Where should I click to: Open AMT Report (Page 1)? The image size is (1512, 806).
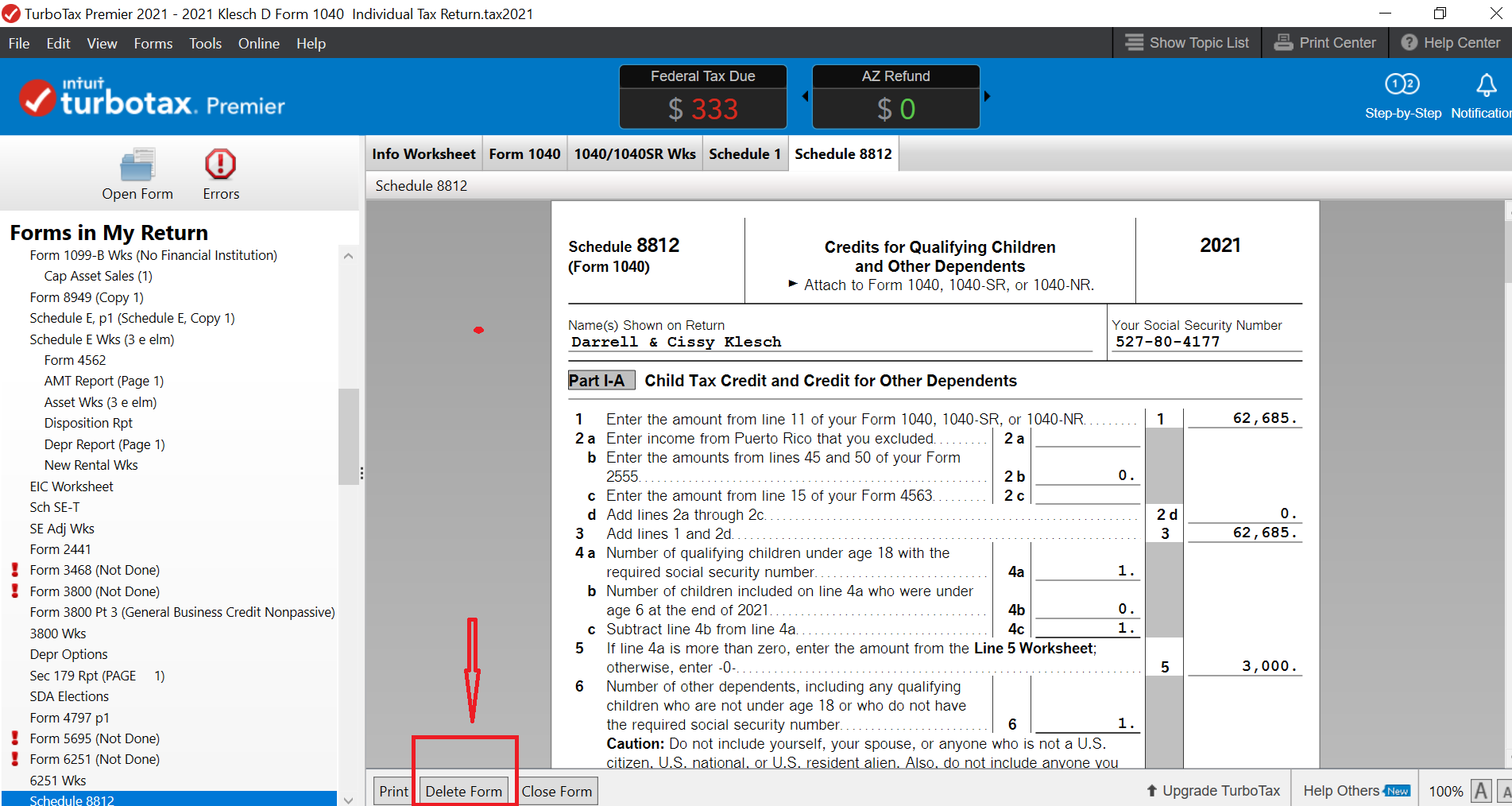click(104, 381)
